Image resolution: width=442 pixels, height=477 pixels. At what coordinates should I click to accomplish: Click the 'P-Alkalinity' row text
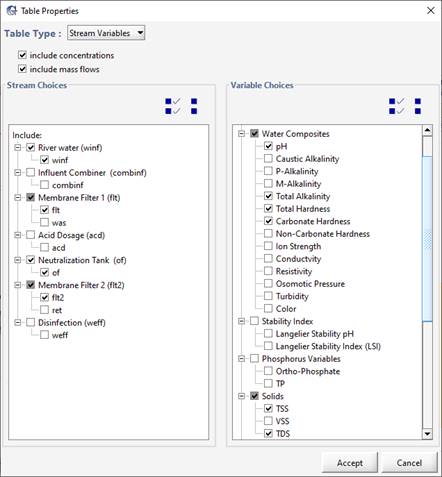(x=297, y=171)
